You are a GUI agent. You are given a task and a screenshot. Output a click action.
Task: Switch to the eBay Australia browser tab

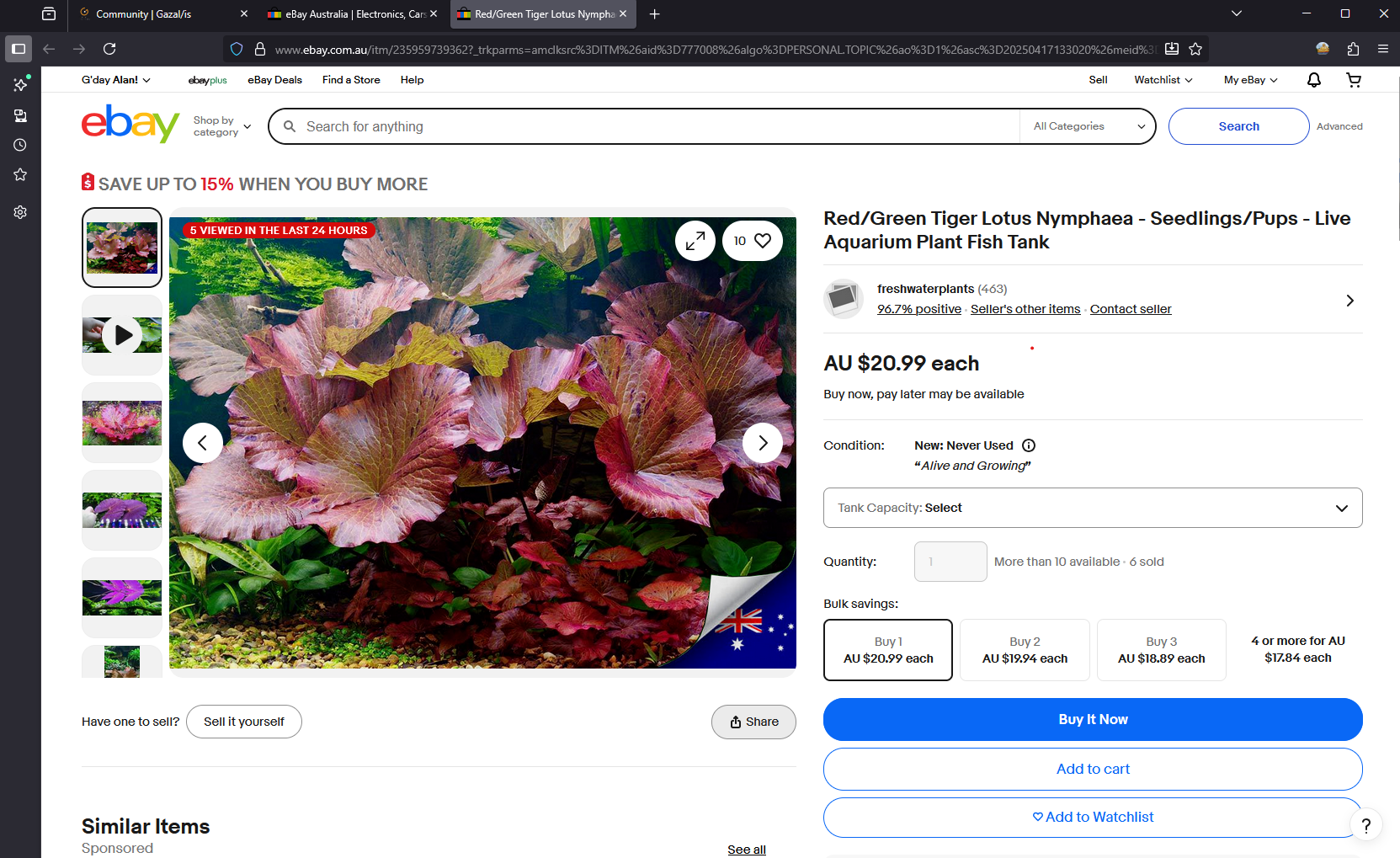[353, 14]
